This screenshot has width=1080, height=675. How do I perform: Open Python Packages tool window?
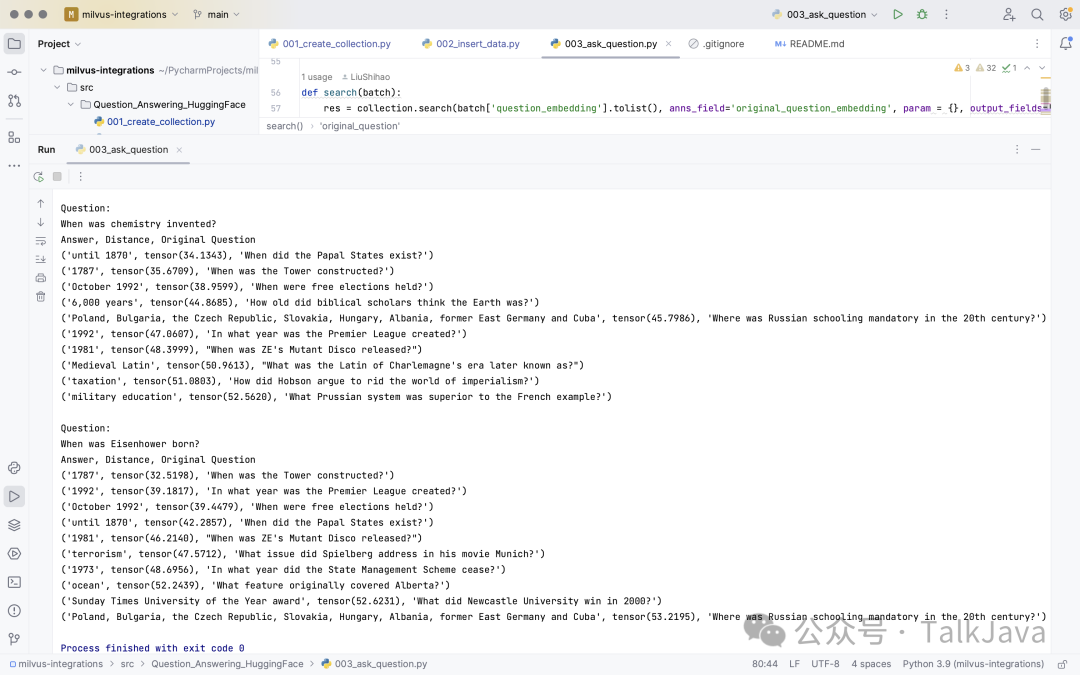point(14,525)
